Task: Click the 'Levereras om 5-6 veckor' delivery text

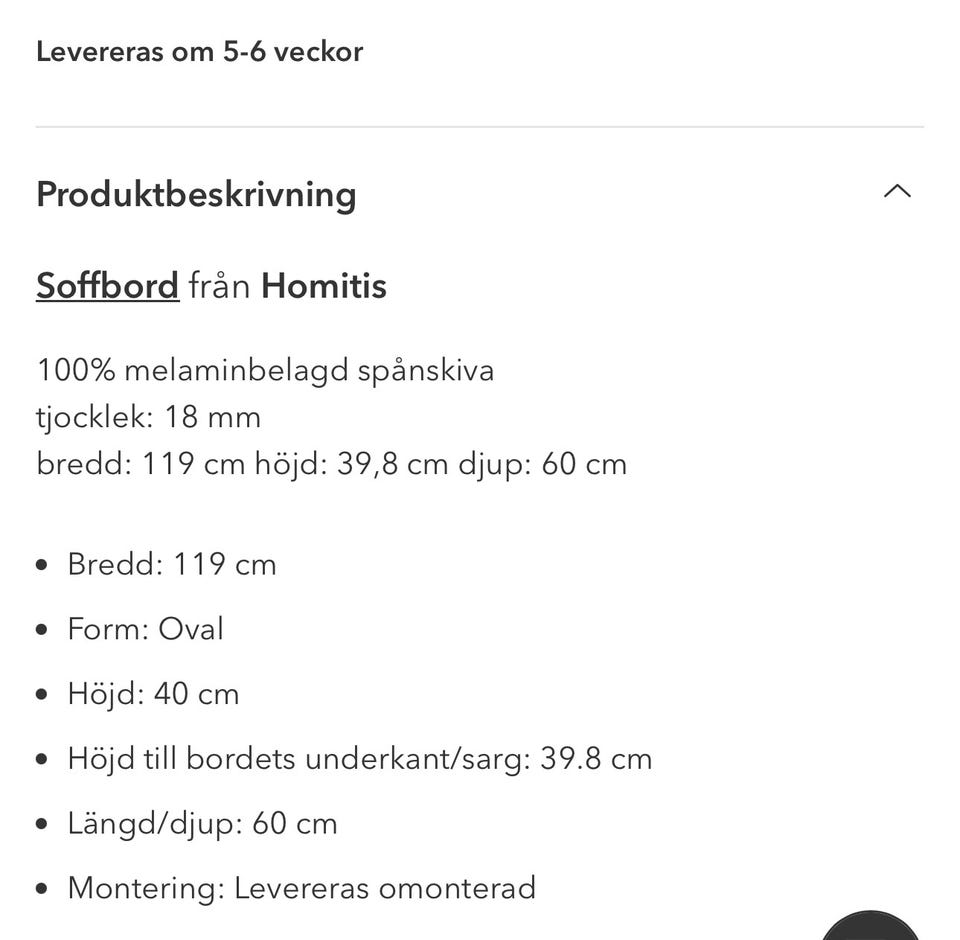Action: (x=199, y=52)
